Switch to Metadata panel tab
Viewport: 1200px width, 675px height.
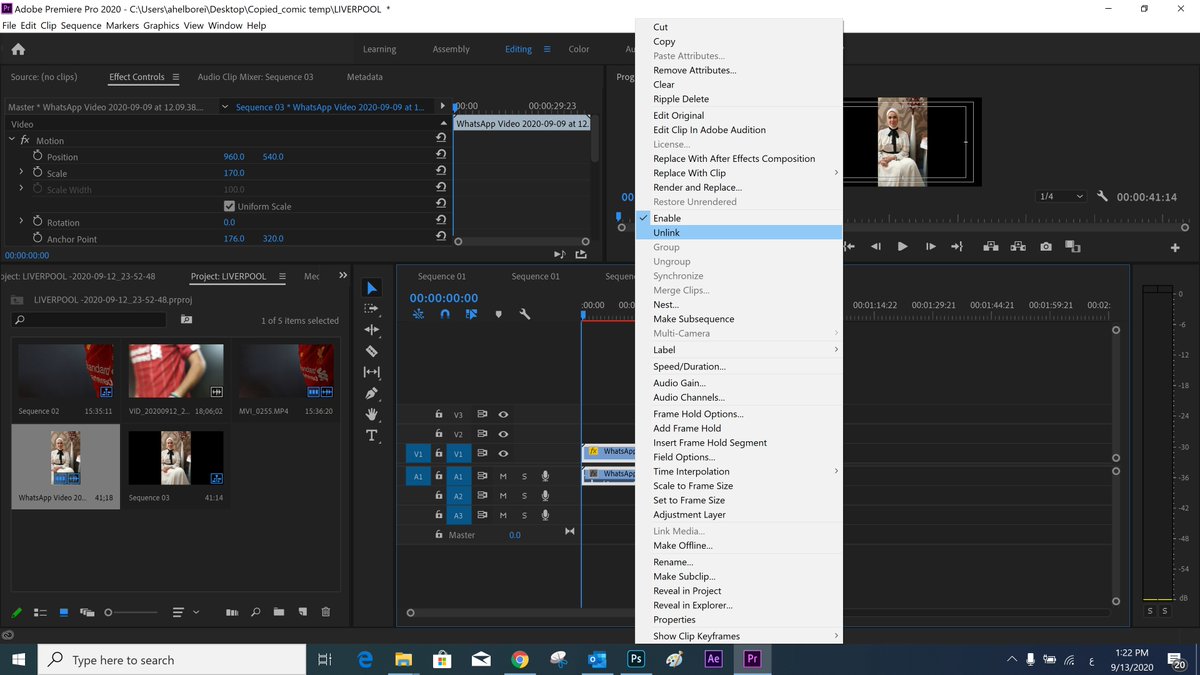pyautogui.click(x=364, y=77)
